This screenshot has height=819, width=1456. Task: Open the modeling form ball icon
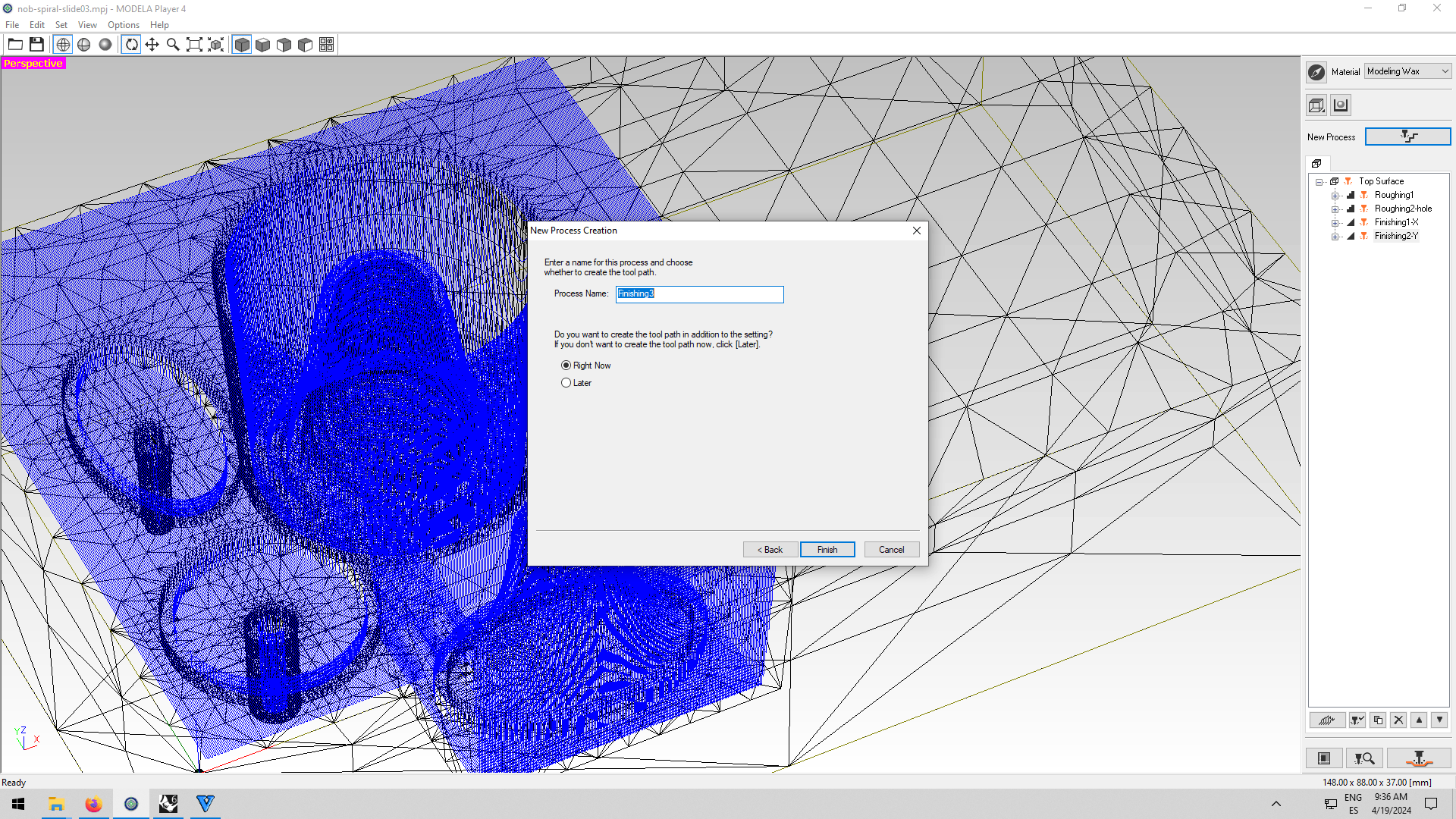tap(1341, 105)
